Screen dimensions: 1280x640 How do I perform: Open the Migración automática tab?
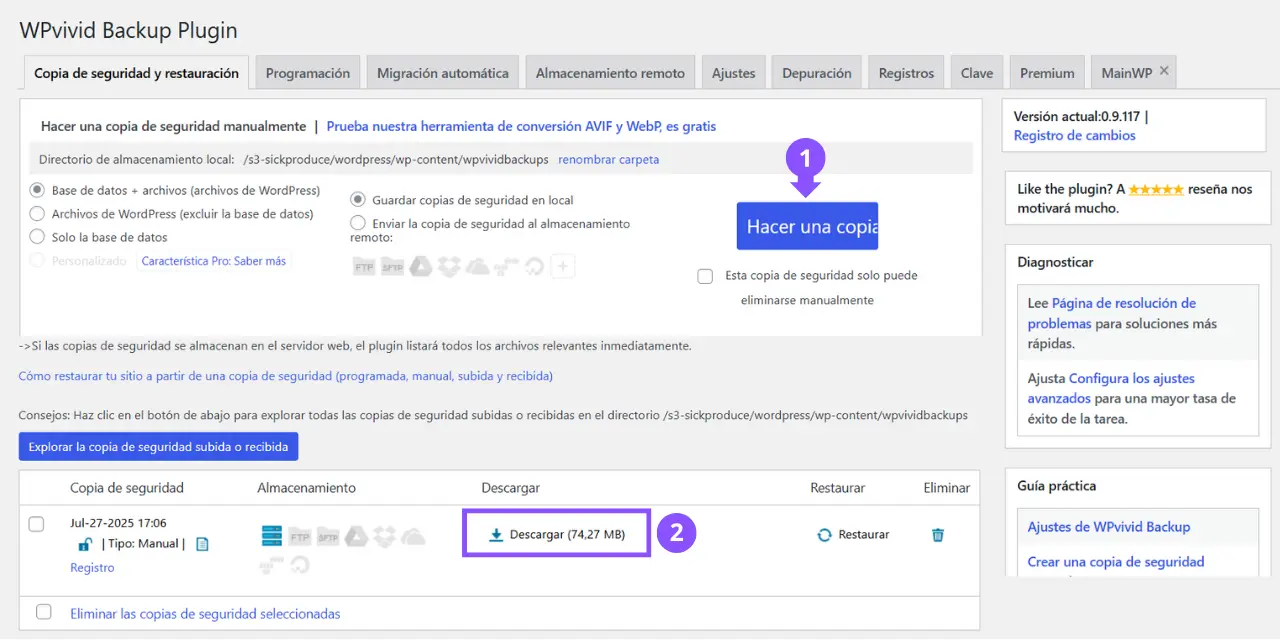point(443,73)
